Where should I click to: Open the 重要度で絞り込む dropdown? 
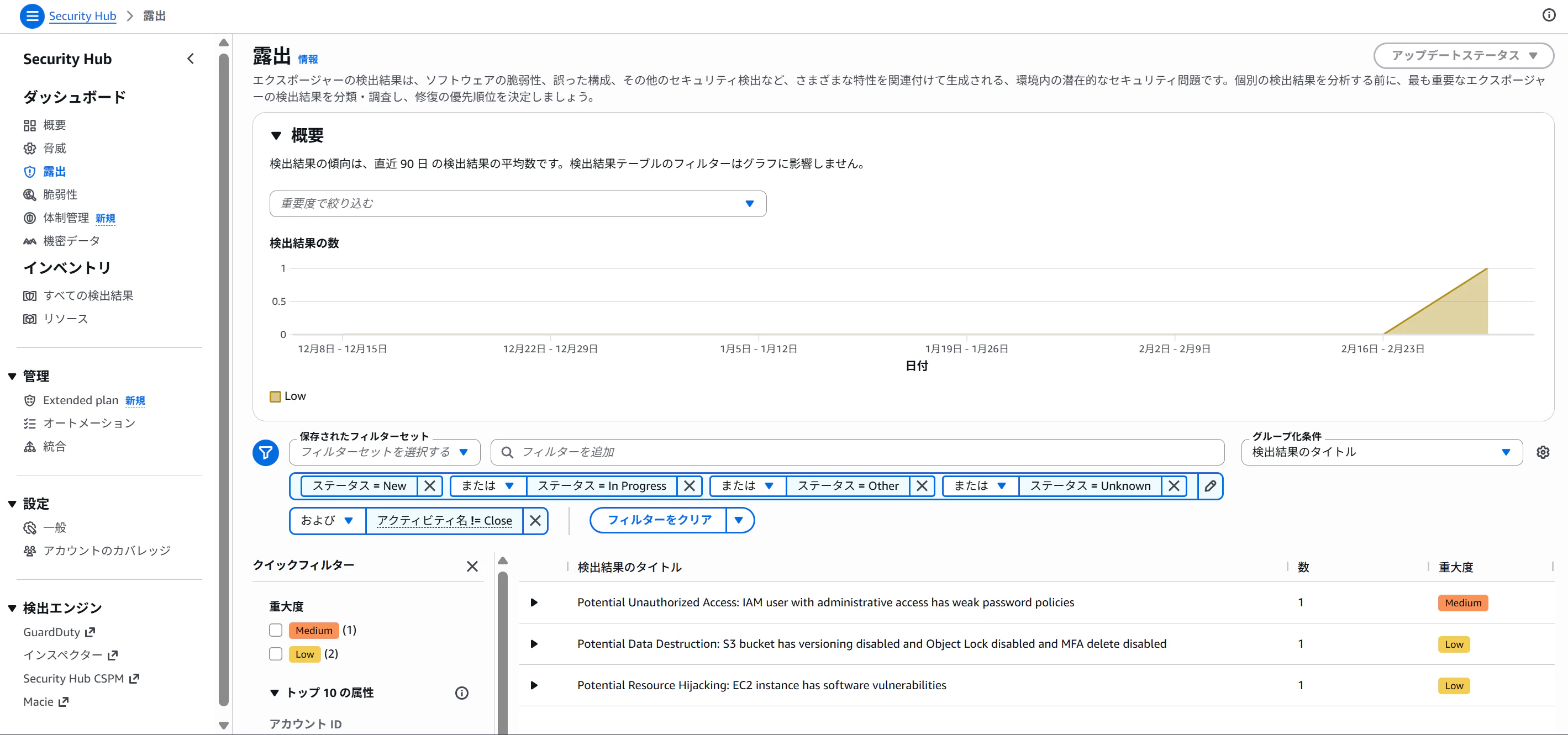pyautogui.click(x=517, y=203)
